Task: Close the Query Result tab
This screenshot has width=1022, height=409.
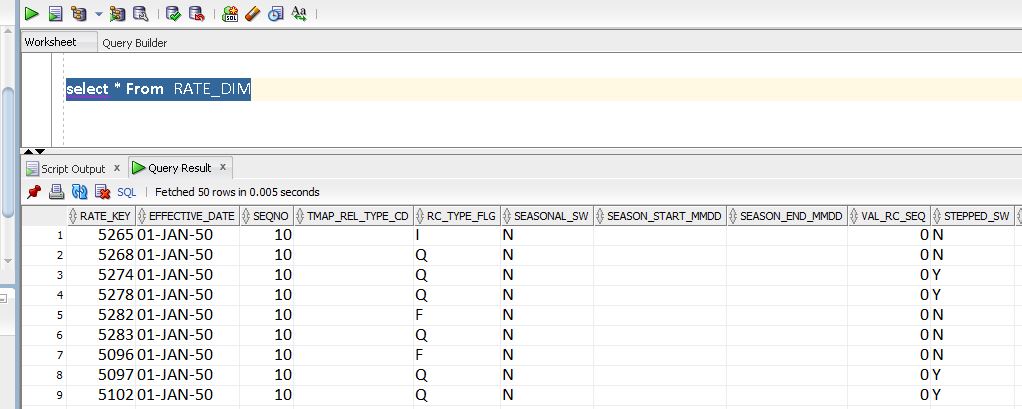Action: 222,168
